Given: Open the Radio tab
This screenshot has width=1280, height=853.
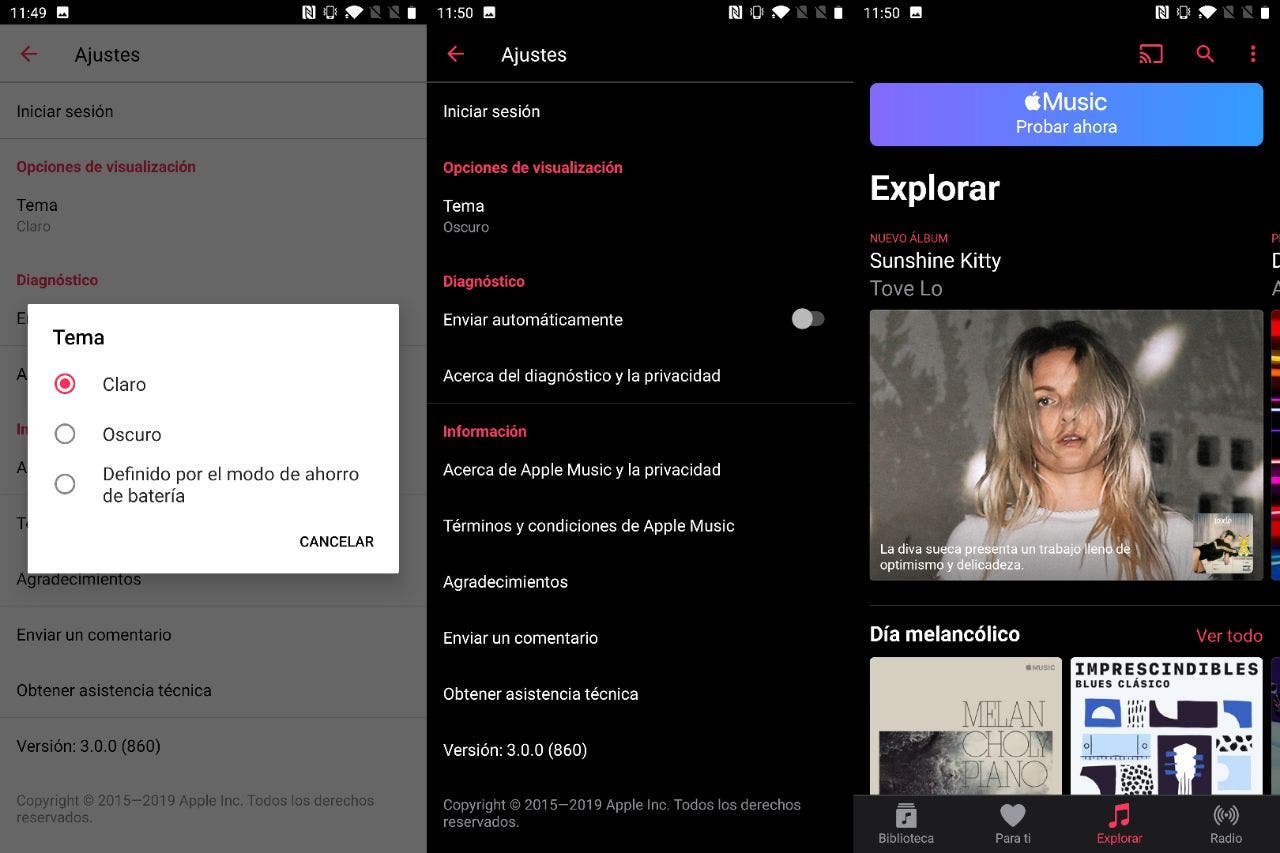Looking at the screenshot, I should [x=1226, y=824].
